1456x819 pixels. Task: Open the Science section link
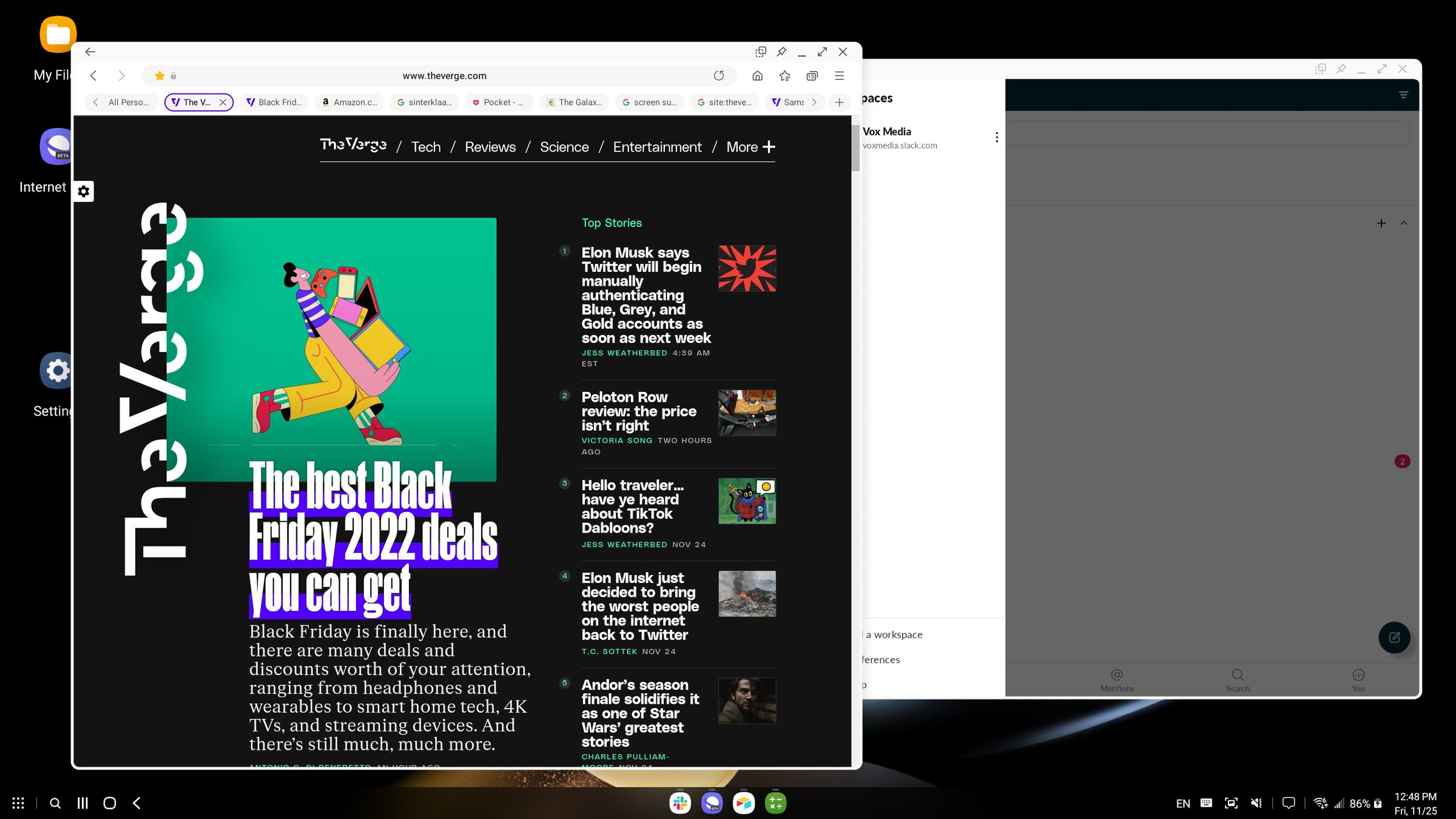tap(564, 147)
